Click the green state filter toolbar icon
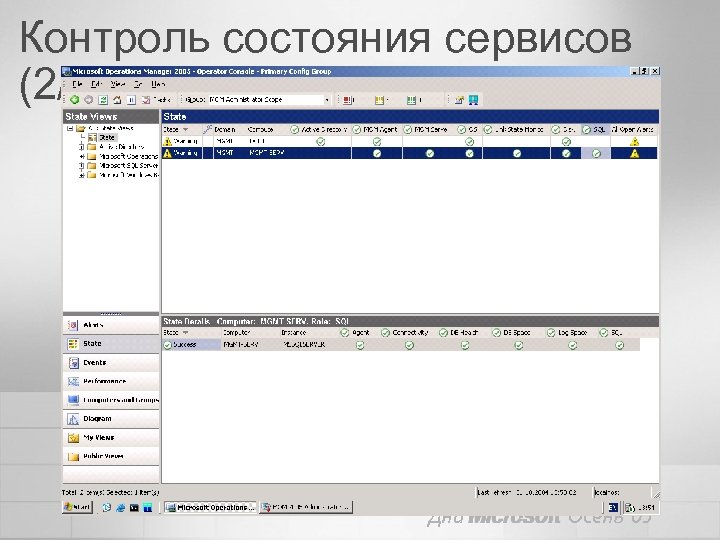The image size is (720, 540). [413, 100]
